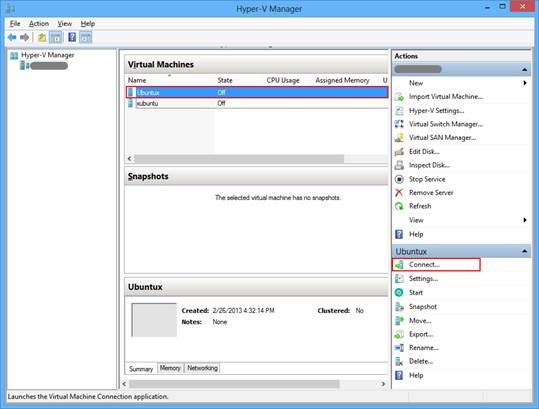The height and width of the screenshot is (409, 539).
Task: Click the Help icon under Ubuntux actions
Action: coord(399,375)
